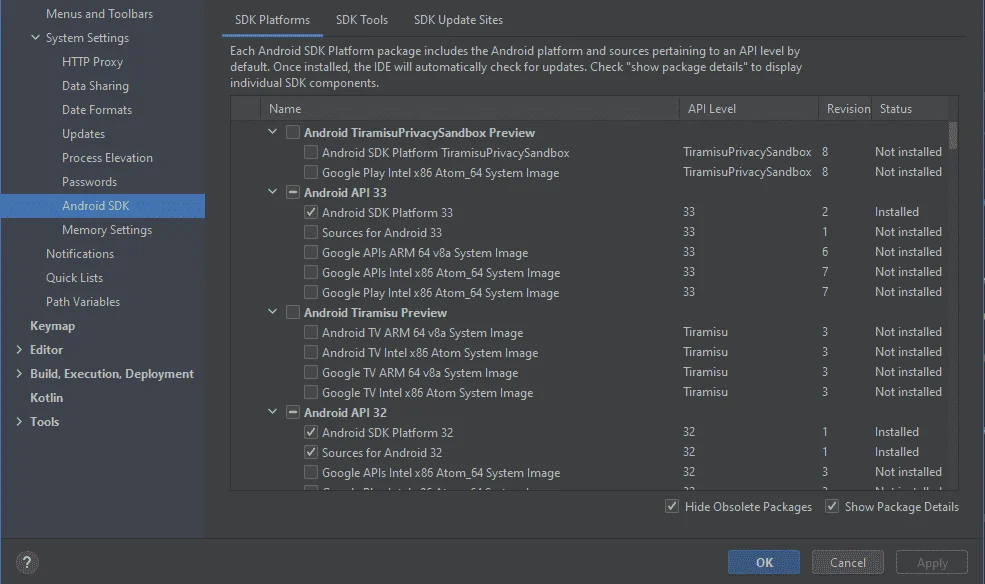This screenshot has height=584, width=985.
Task: Uncheck Sources for Android 32
Action: [x=310, y=452]
